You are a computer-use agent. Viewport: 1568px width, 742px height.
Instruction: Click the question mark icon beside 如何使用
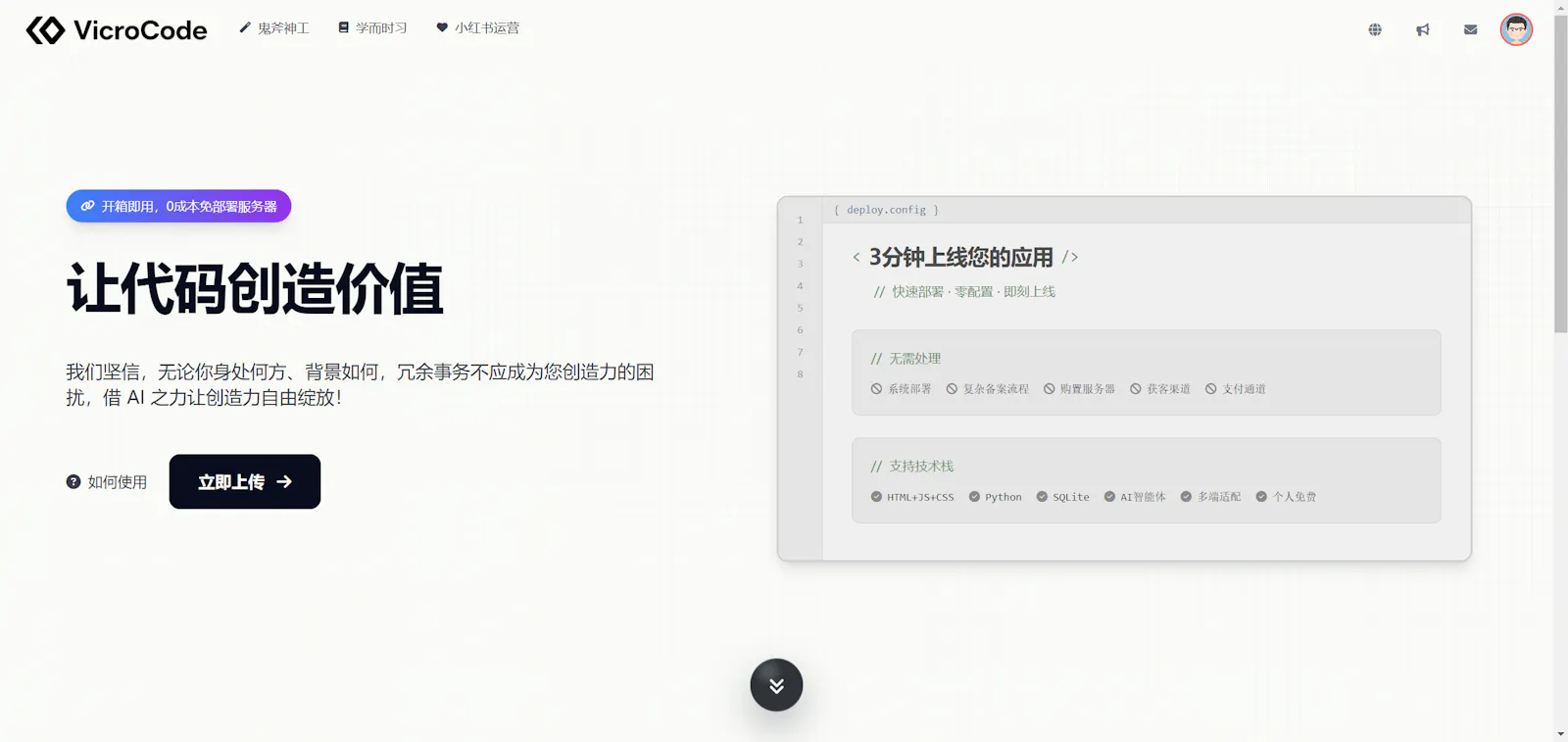click(73, 481)
